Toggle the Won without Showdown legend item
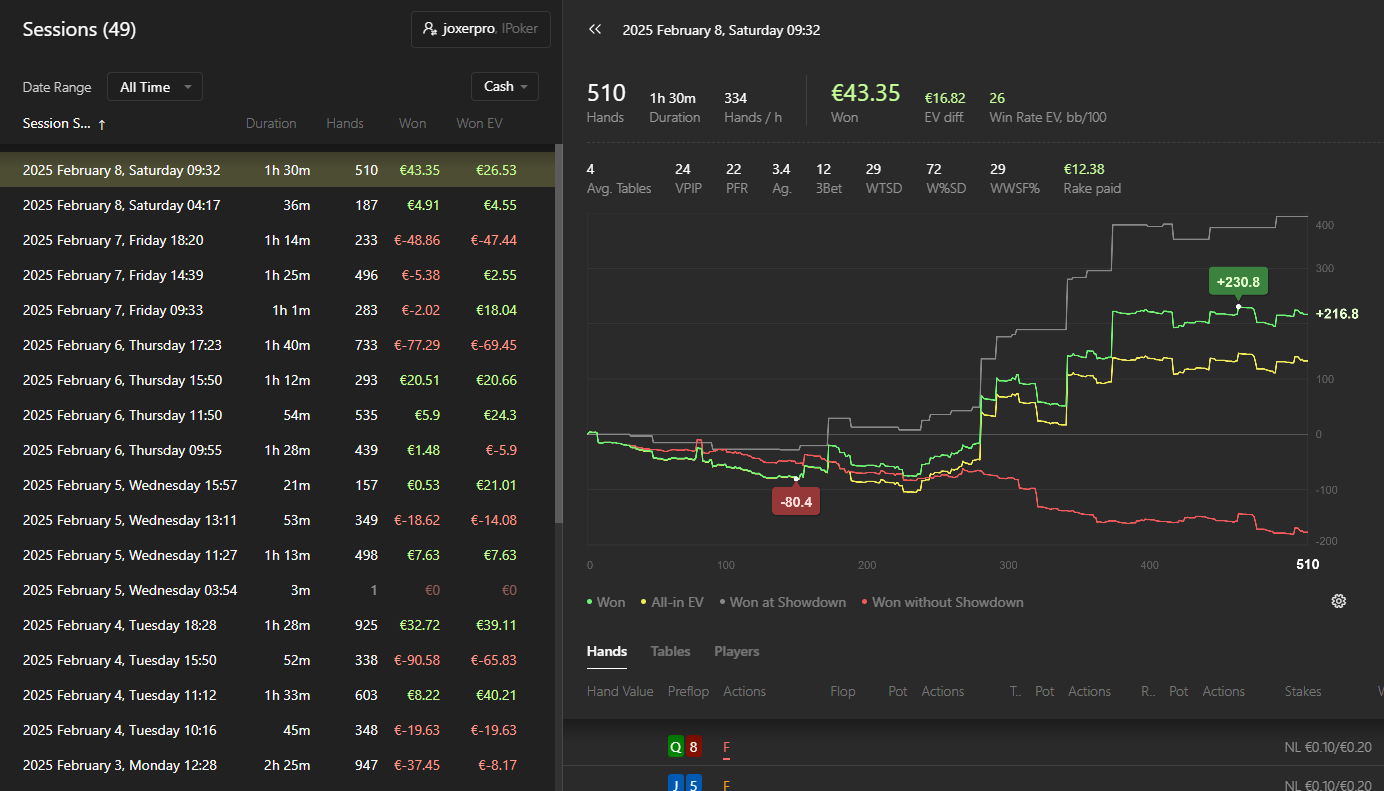Image resolution: width=1384 pixels, height=791 pixels. pos(942,602)
